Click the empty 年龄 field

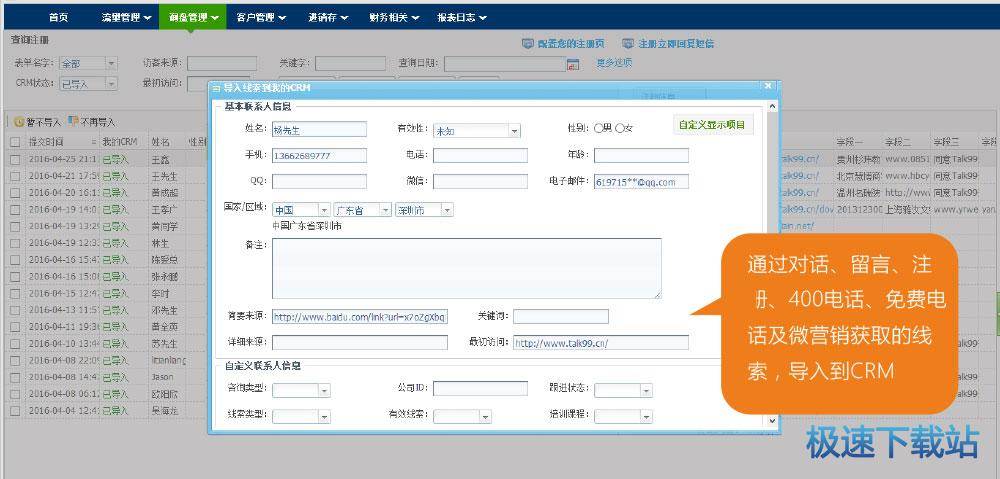point(642,156)
